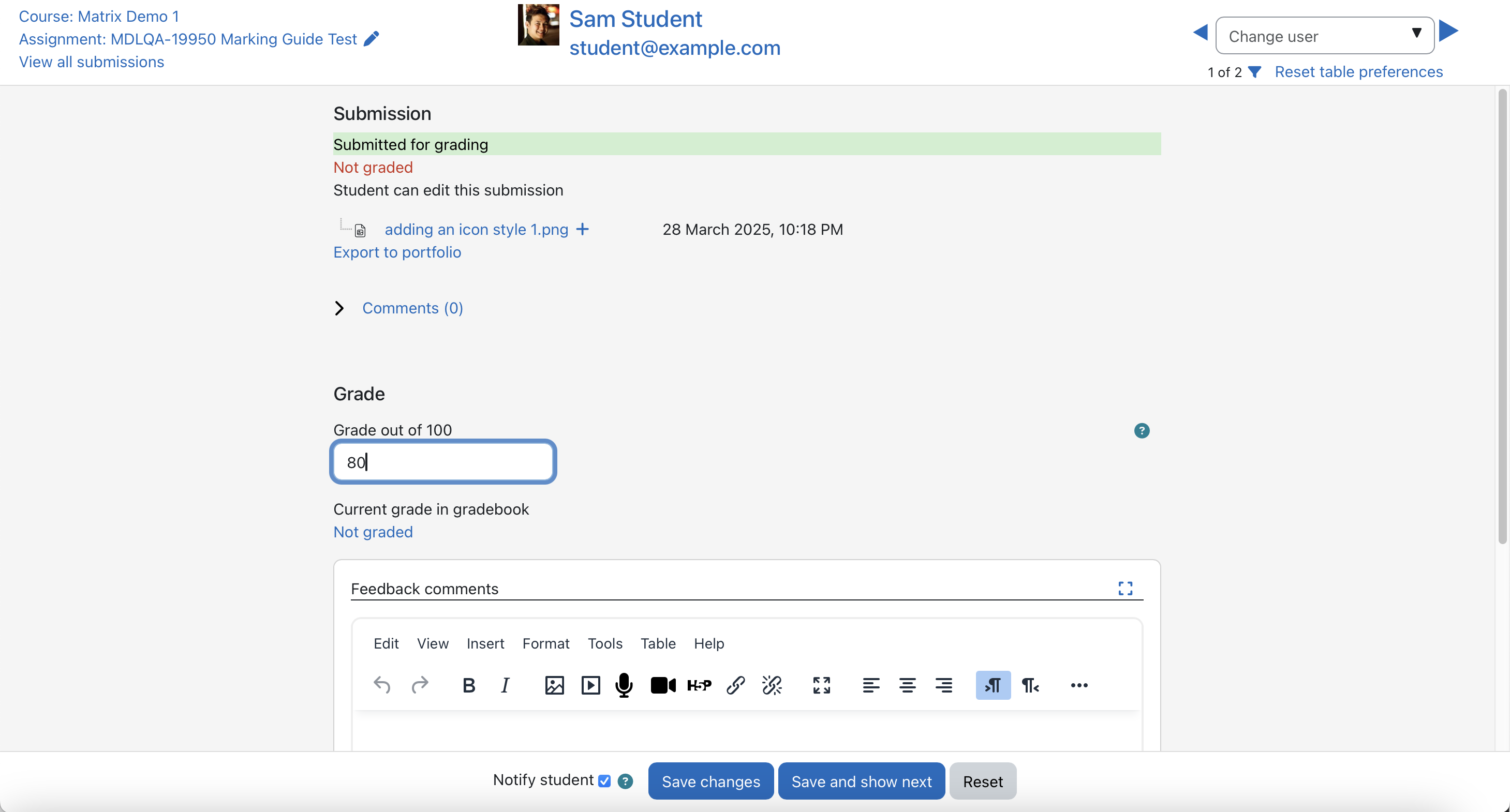The width and height of the screenshot is (1510, 812).
Task: Toggle italic formatting
Action: 505,685
